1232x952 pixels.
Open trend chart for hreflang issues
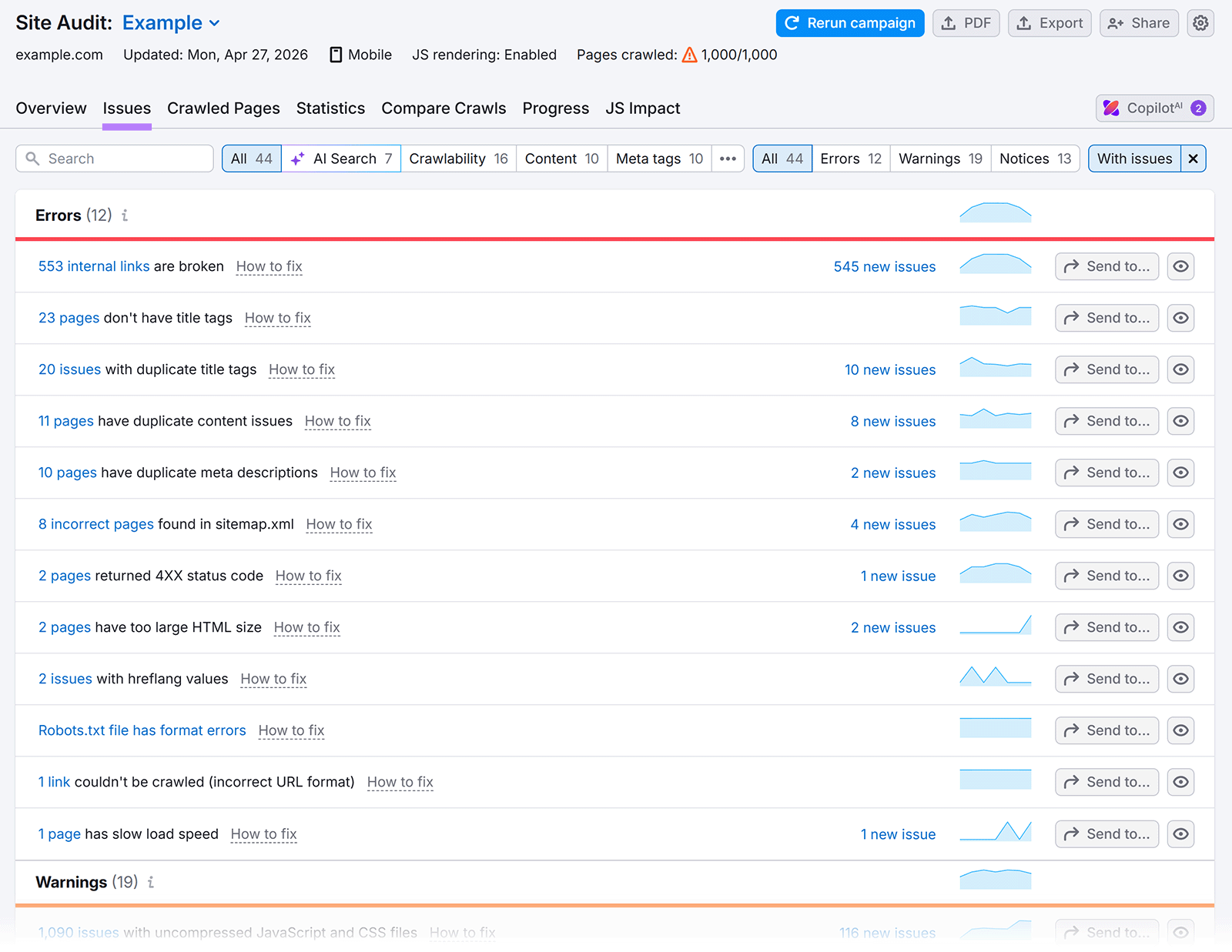click(x=996, y=678)
